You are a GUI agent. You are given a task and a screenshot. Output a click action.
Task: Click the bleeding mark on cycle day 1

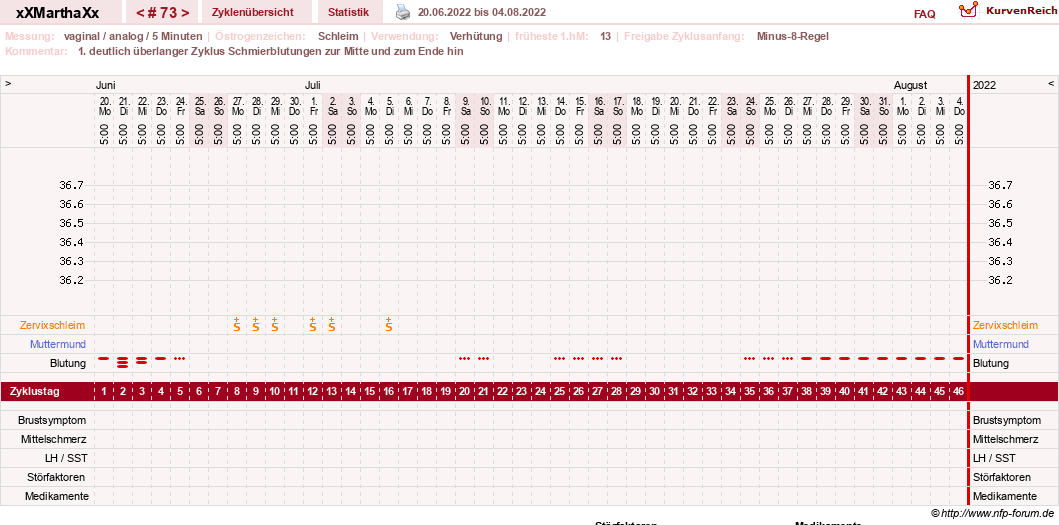(x=103, y=358)
